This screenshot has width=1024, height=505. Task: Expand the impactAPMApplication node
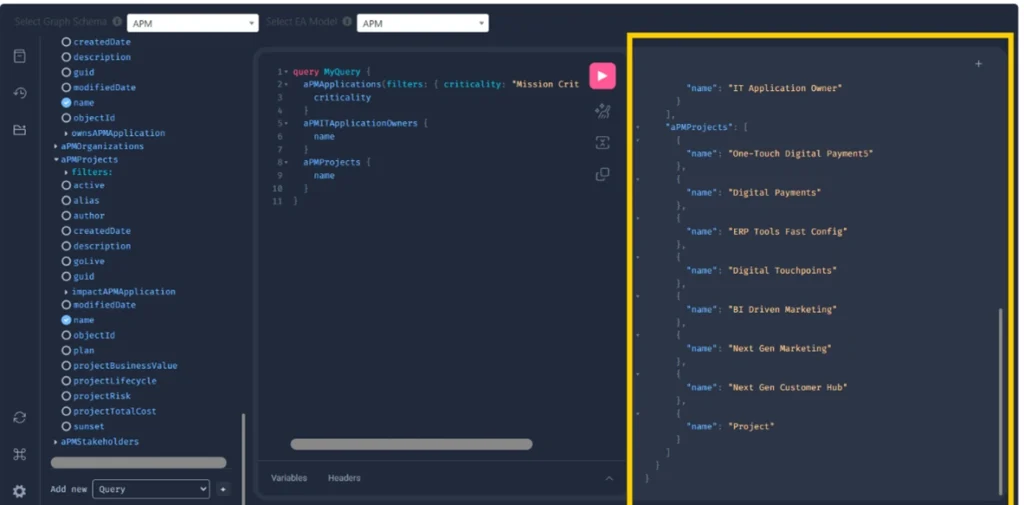click(x=66, y=292)
